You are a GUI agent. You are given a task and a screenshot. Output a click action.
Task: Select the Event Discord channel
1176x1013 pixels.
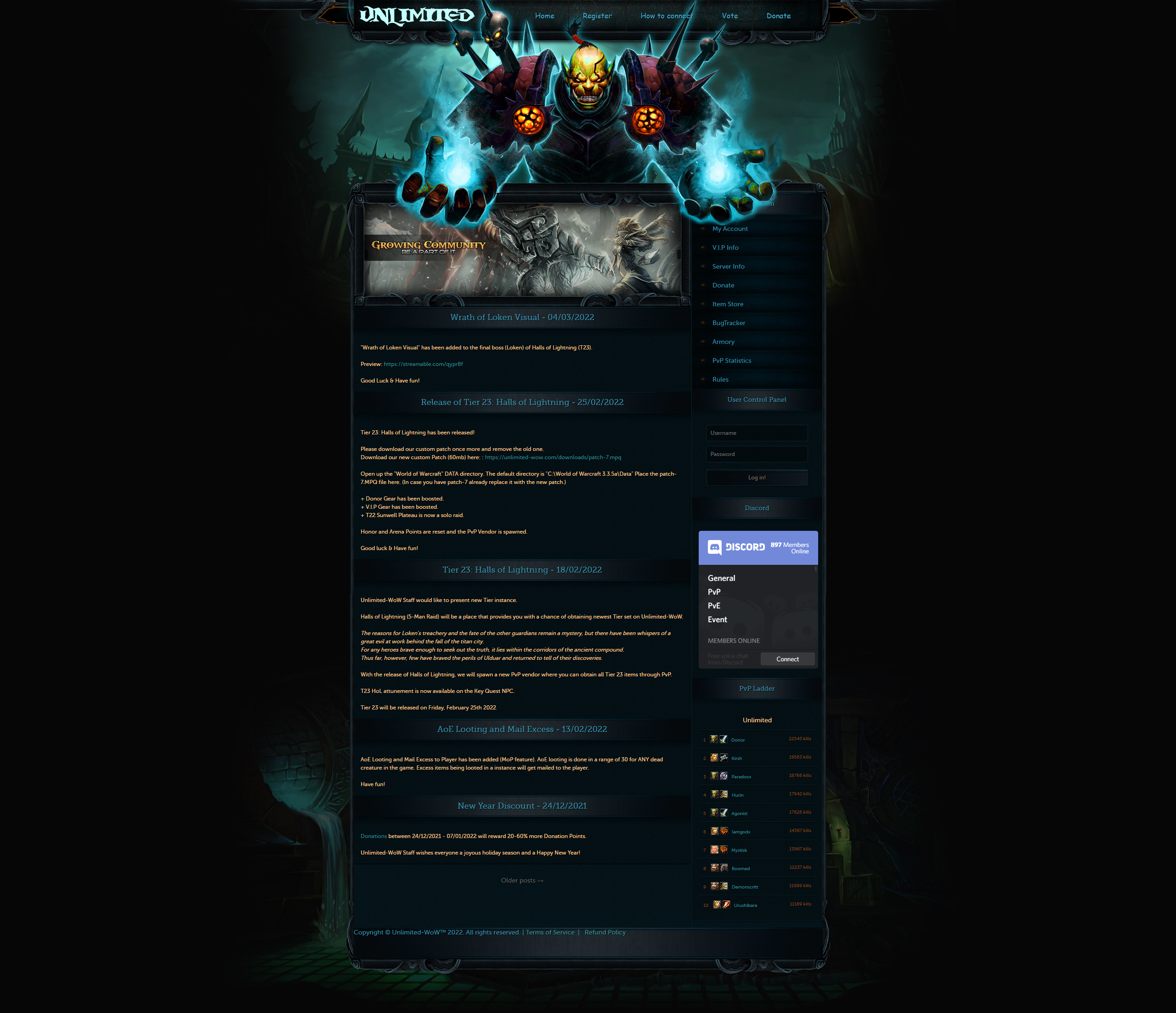718,620
